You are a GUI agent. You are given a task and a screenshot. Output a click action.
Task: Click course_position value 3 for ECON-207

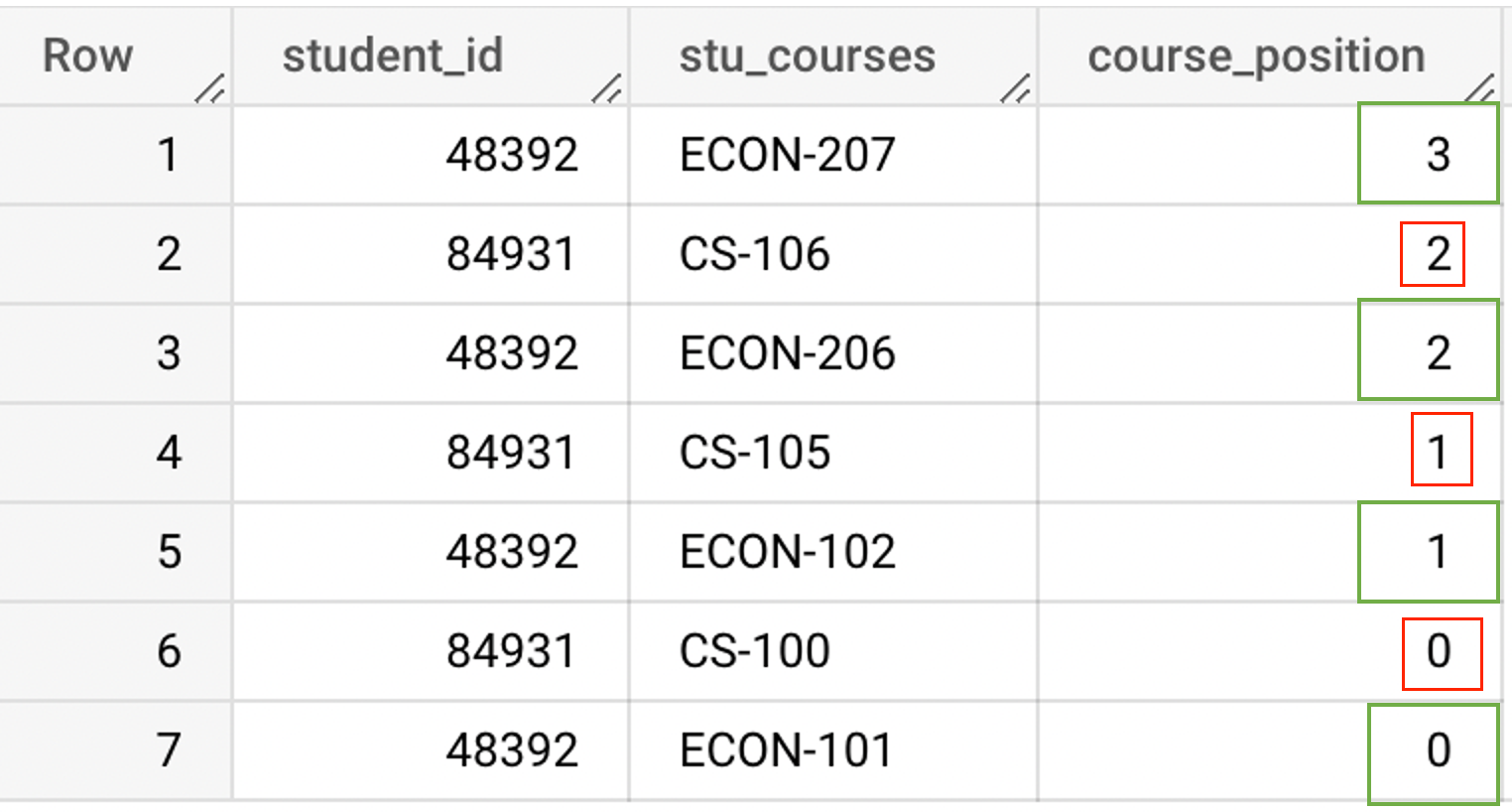[x=1438, y=155]
